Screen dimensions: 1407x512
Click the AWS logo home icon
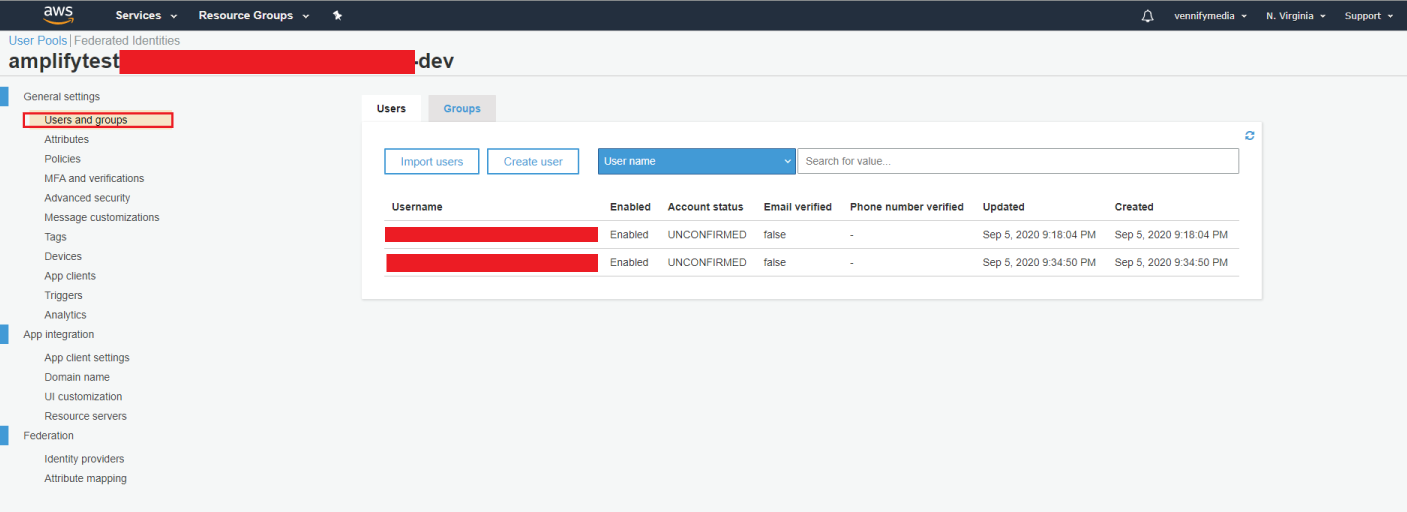[x=59, y=15]
